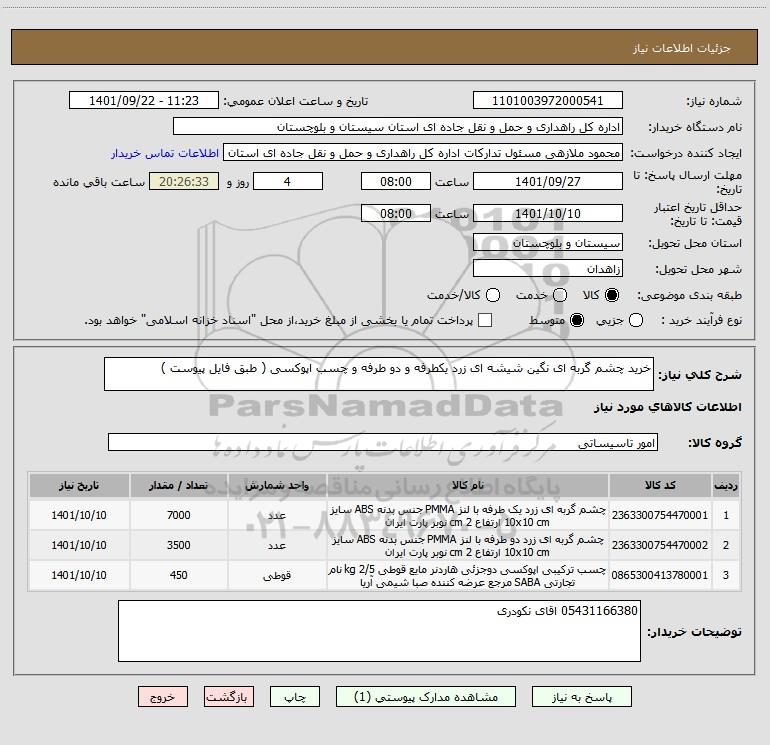Click the buyer organization name field
Screen dimensions: 770x745
pyautogui.click(x=398, y=126)
